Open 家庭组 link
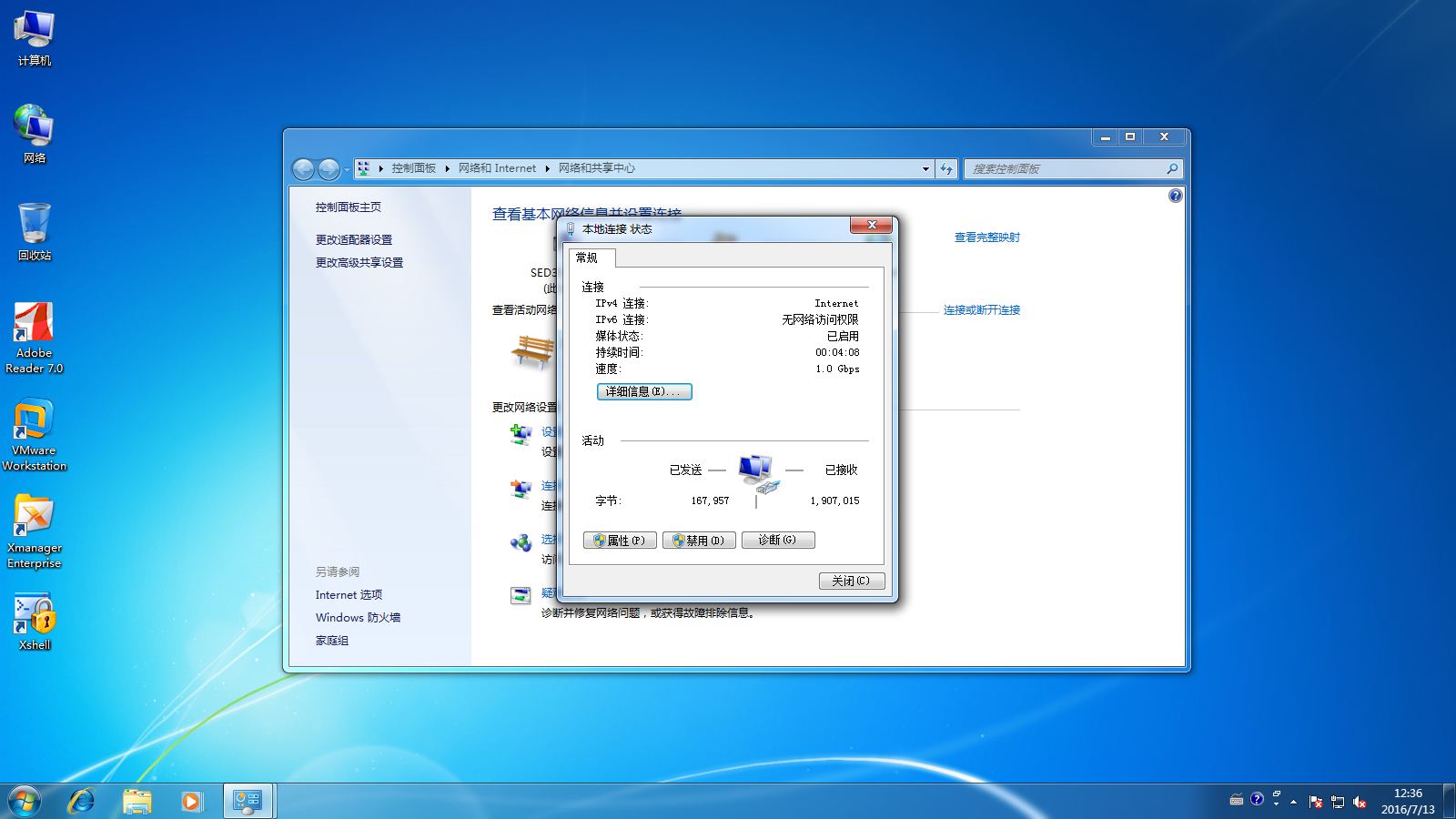The image size is (1456, 819). pyautogui.click(x=332, y=640)
